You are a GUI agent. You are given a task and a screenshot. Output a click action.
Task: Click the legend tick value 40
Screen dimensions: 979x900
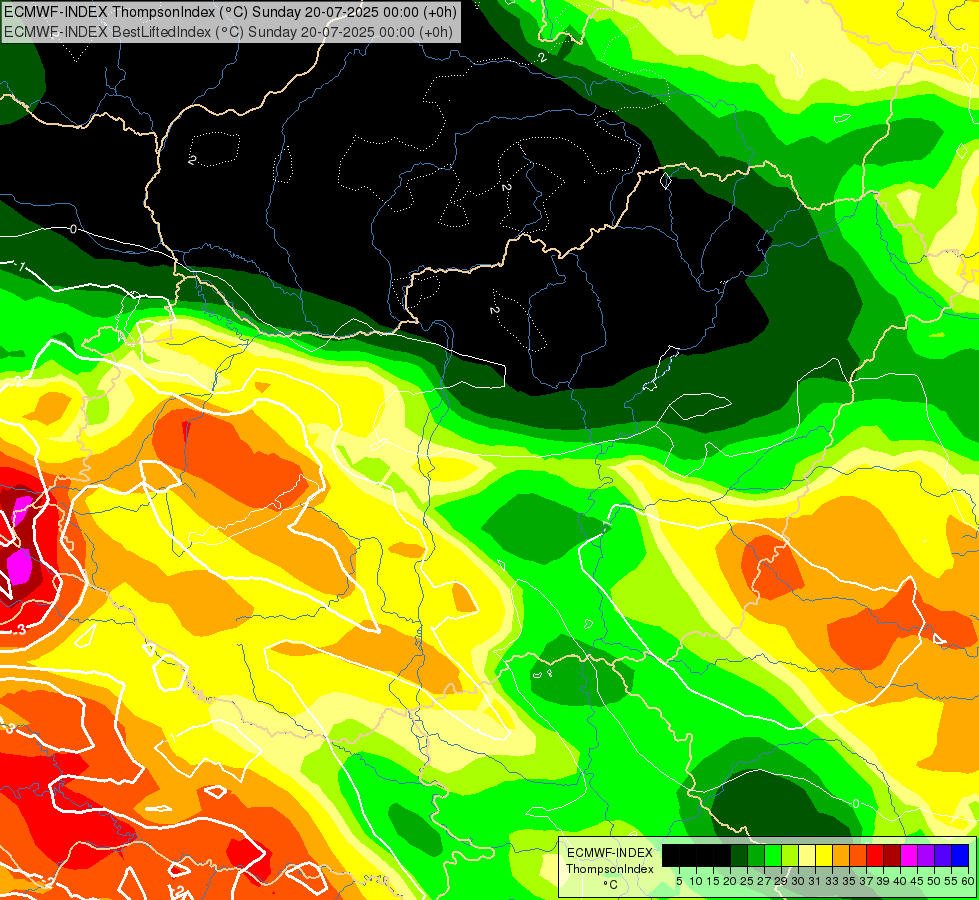tap(900, 881)
